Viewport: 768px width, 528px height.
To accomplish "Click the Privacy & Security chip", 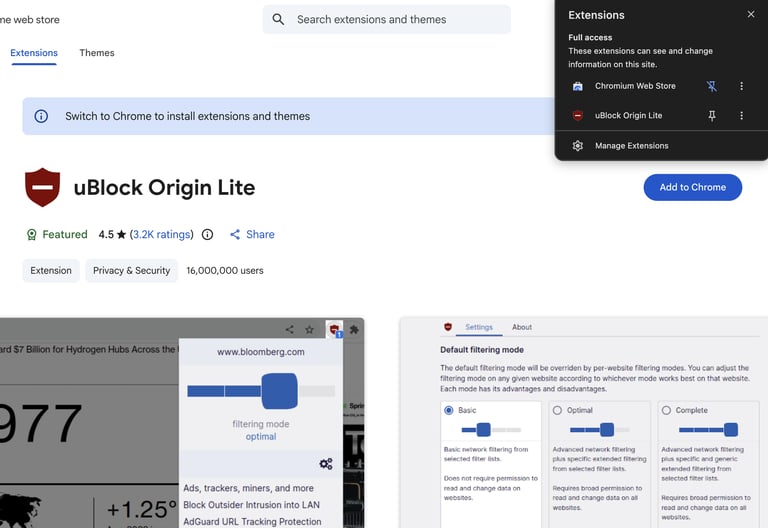I will tap(131, 271).
